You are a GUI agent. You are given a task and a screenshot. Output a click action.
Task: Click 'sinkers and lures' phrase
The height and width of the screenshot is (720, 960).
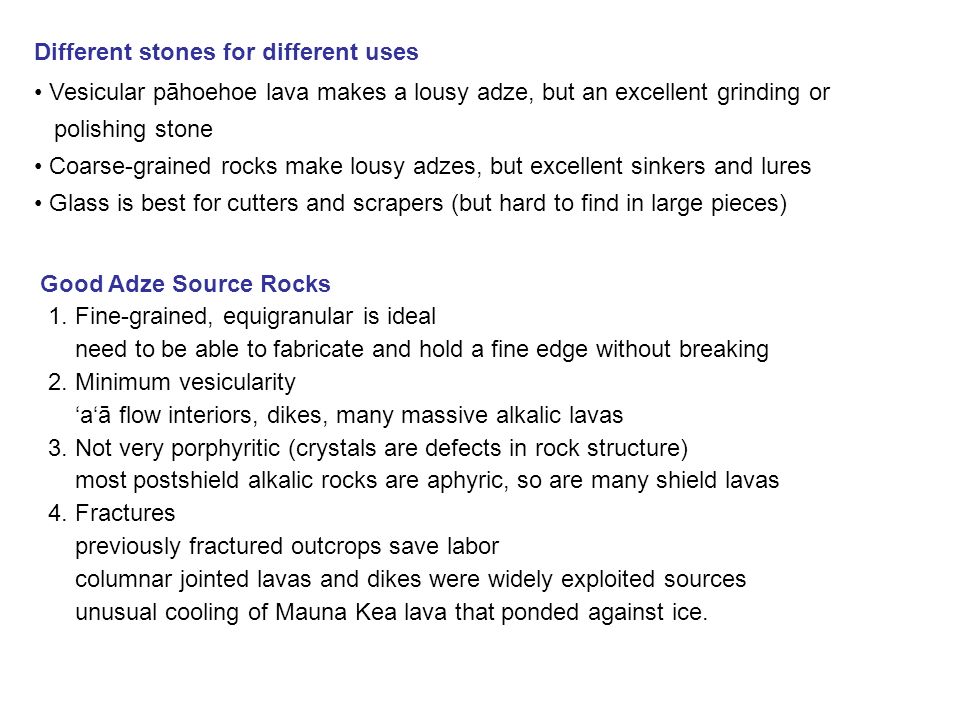point(690,167)
